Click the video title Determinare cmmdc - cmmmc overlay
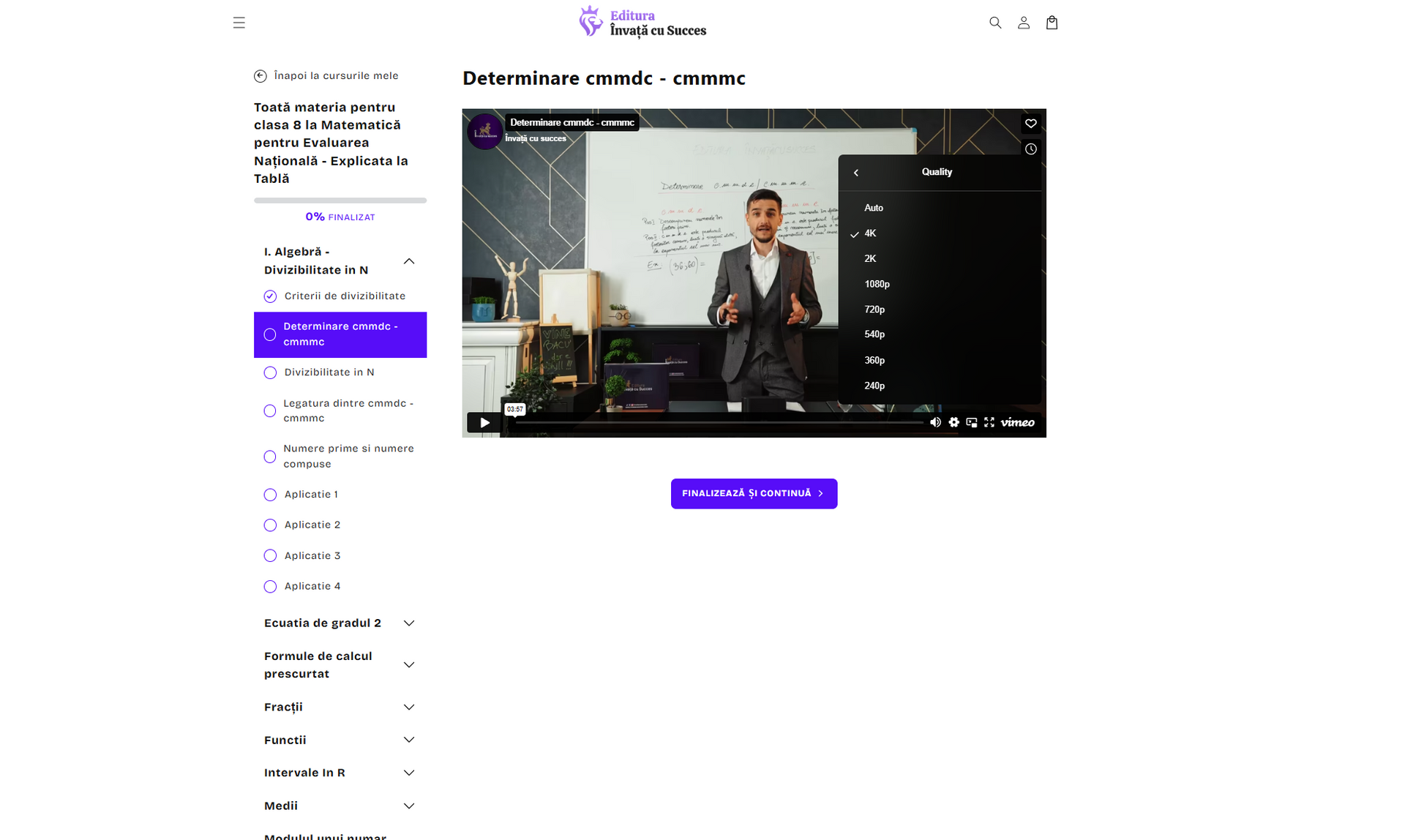1424x840 pixels. (x=572, y=123)
